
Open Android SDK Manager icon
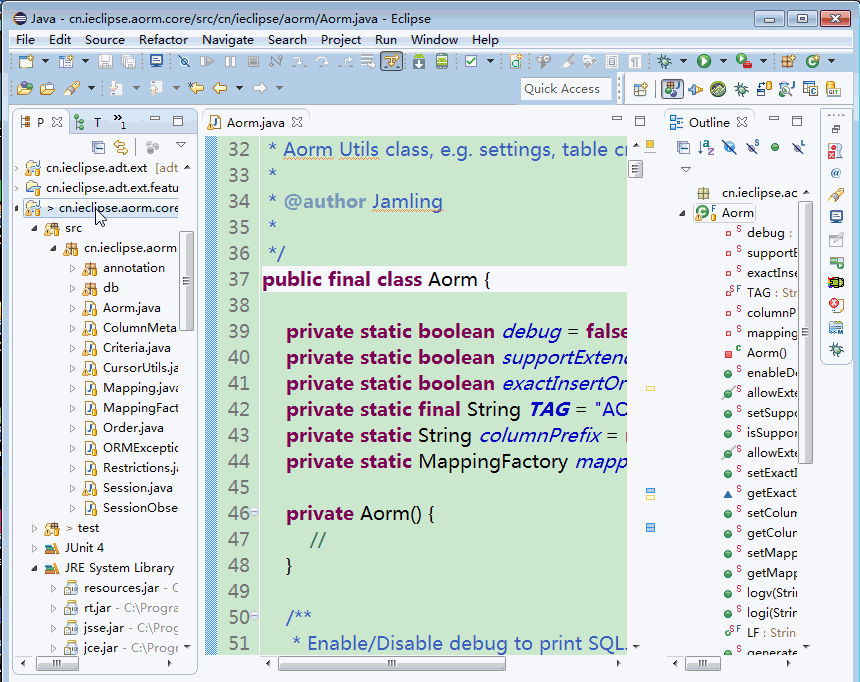click(x=419, y=61)
